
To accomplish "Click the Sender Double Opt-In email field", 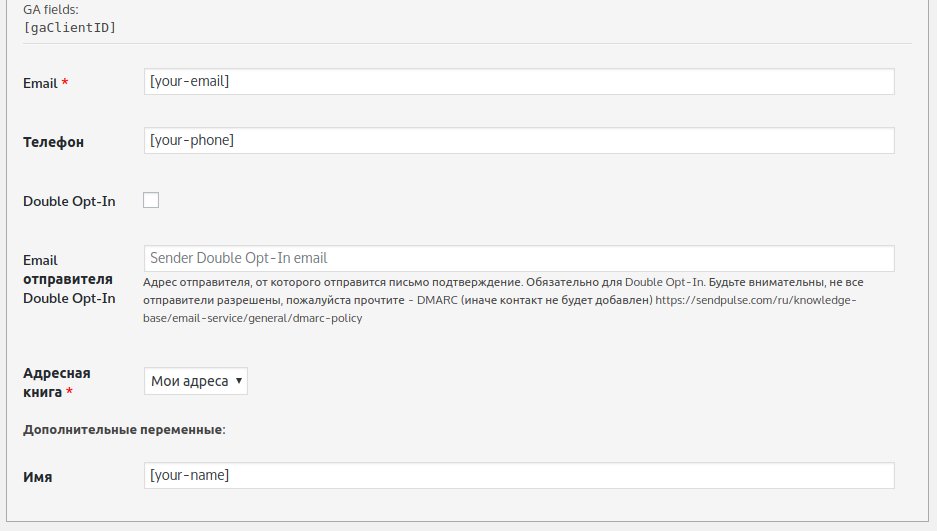I will (519, 258).
